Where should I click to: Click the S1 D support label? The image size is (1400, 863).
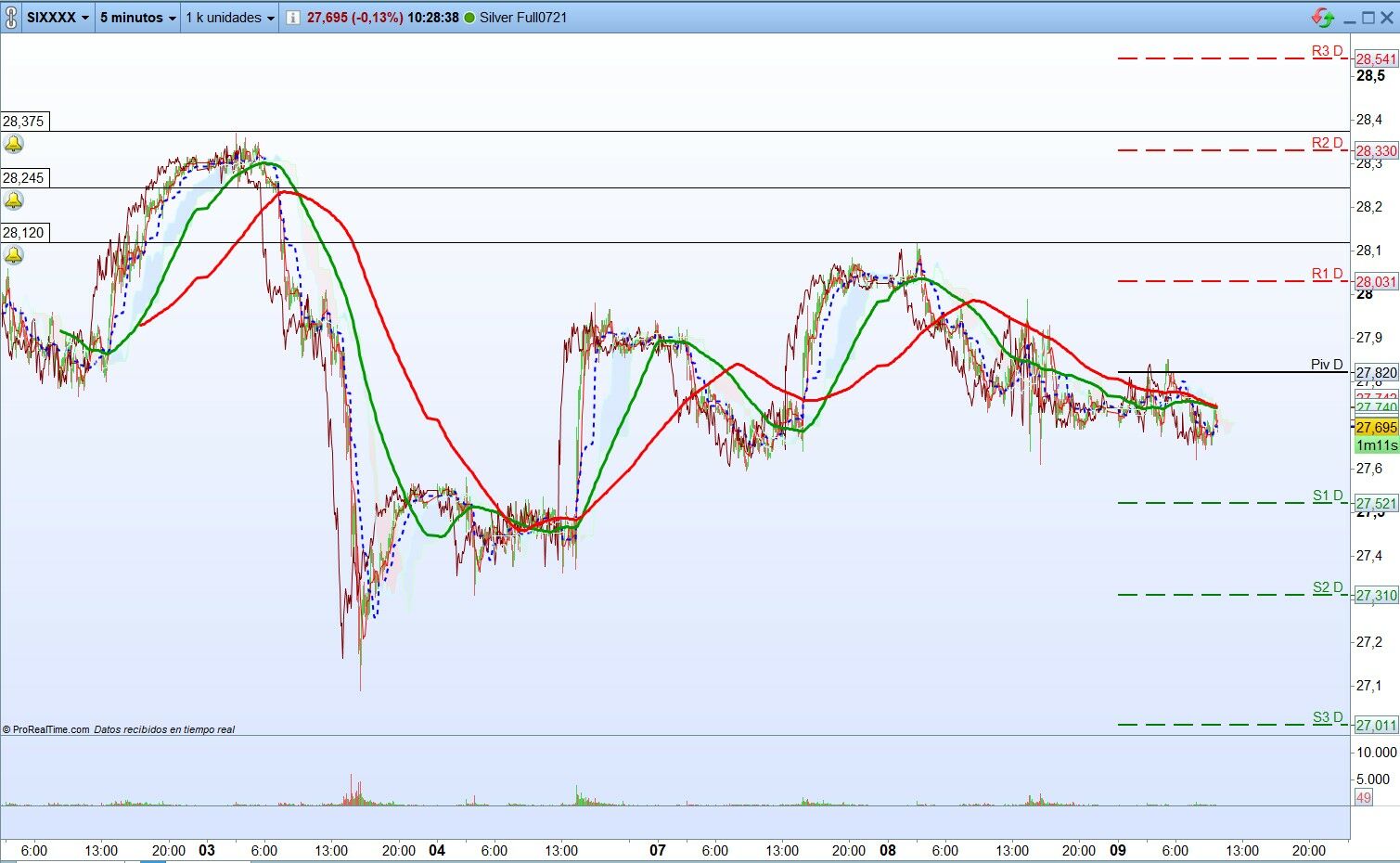(x=1328, y=496)
